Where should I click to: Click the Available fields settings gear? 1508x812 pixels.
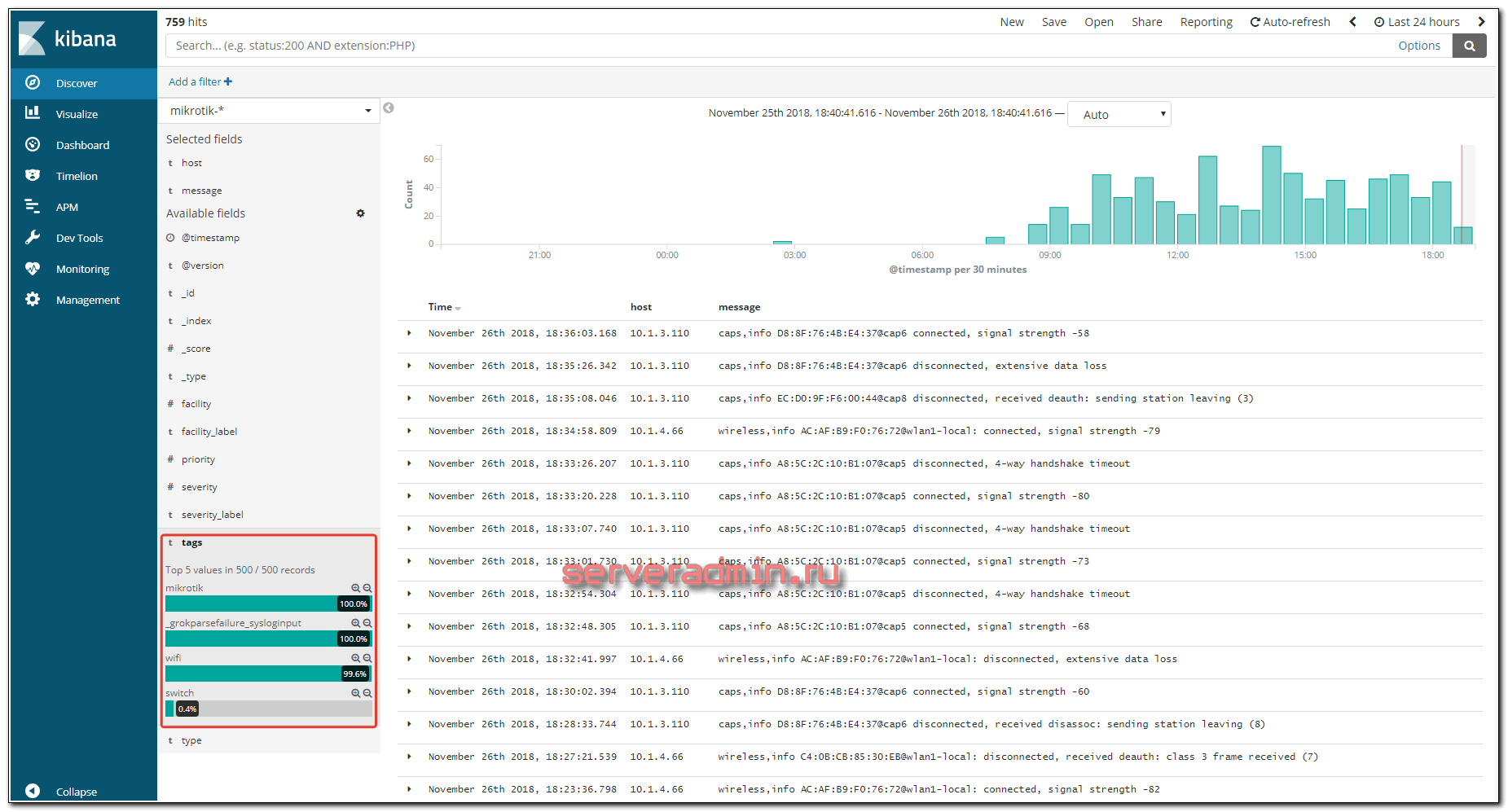click(x=360, y=213)
